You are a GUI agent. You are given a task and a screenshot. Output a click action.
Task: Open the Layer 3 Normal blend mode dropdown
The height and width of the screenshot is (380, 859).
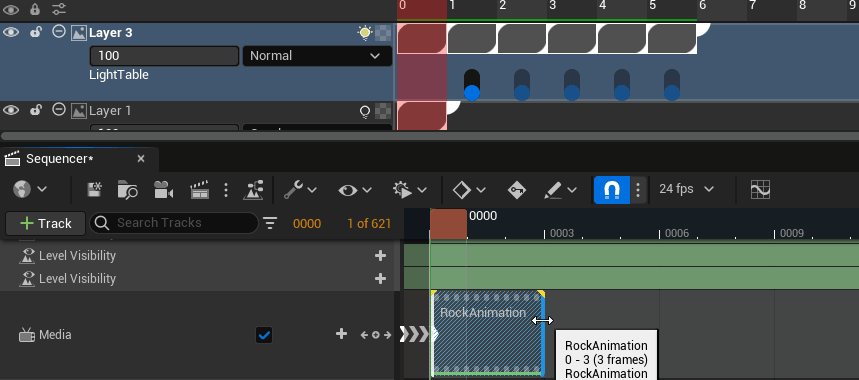tap(317, 56)
